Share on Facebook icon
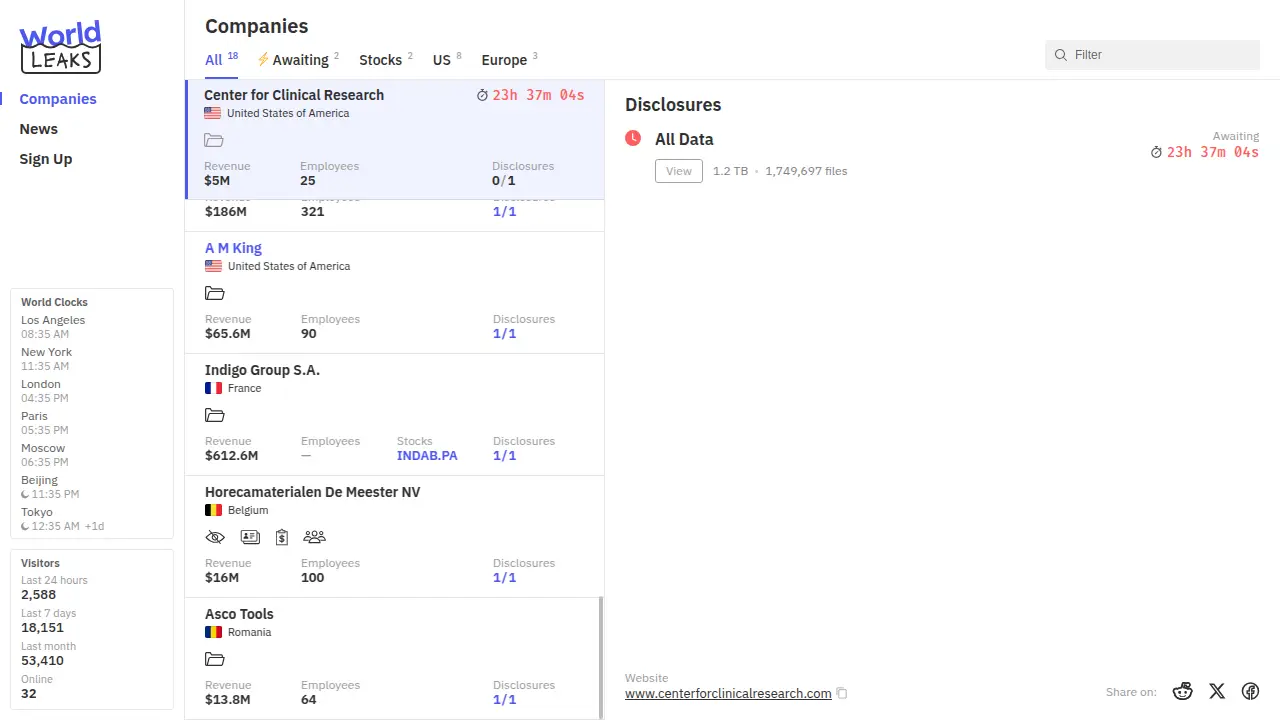1280x720 pixels. pyautogui.click(x=1250, y=691)
